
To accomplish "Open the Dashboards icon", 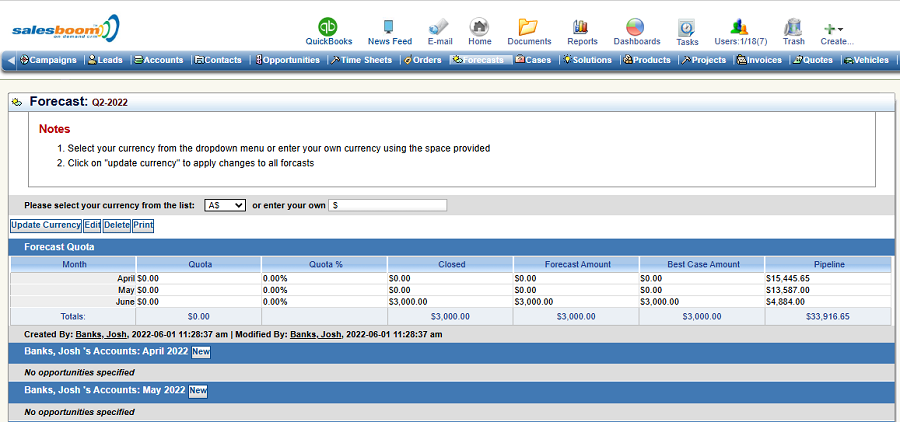I will (x=636, y=27).
